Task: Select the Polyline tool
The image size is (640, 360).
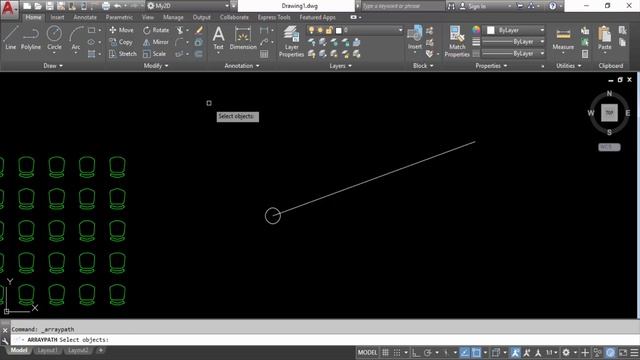Action: (31, 38)
